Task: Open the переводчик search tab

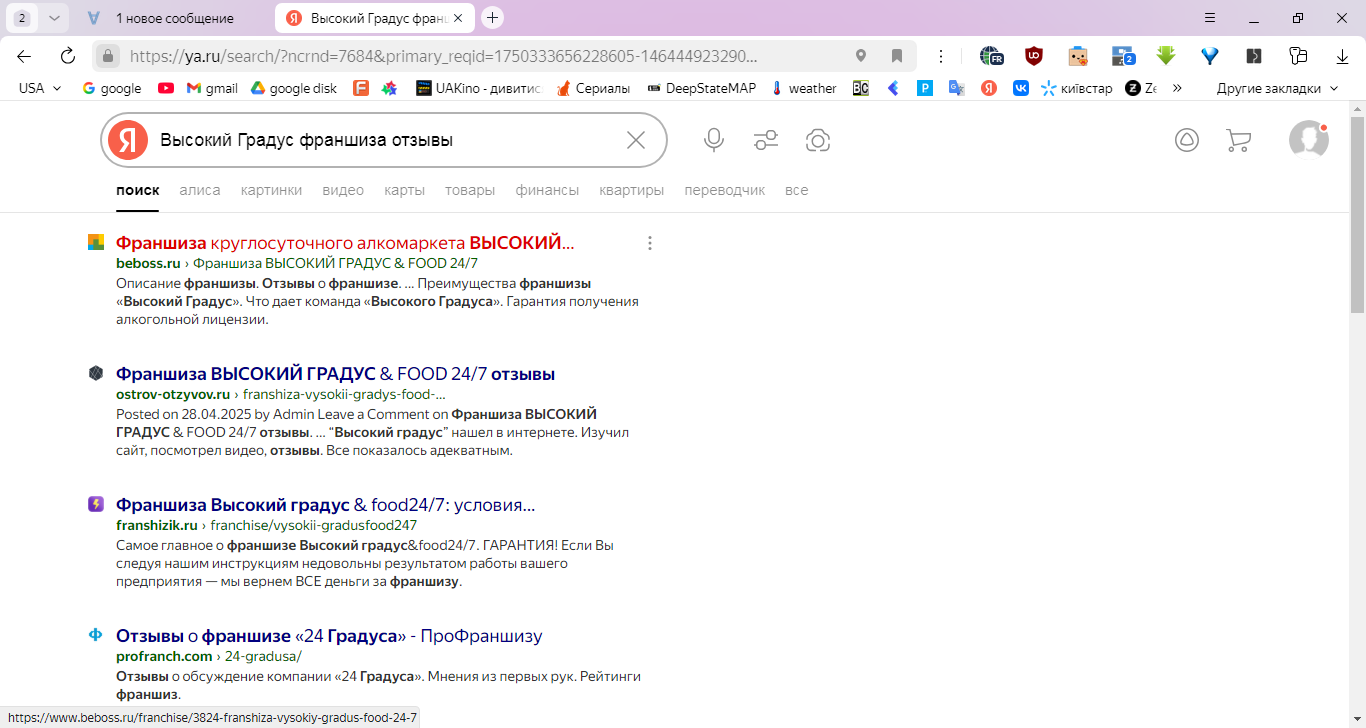Action: 724,190
